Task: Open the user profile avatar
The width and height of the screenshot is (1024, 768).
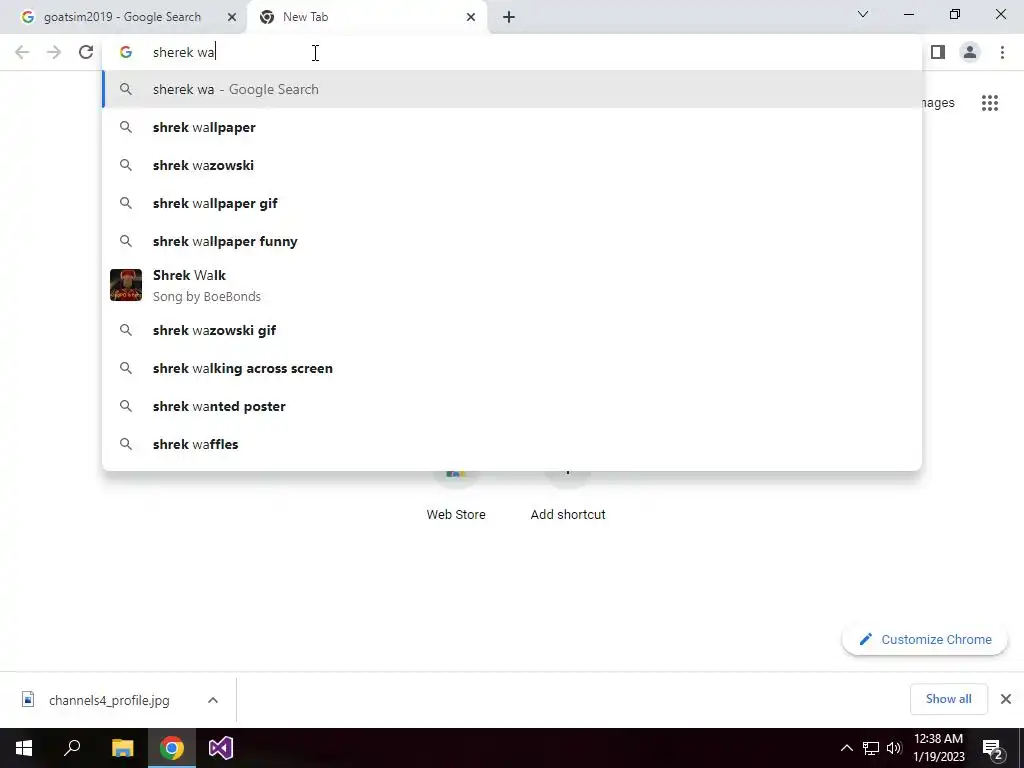Action: tap(970, 52)
